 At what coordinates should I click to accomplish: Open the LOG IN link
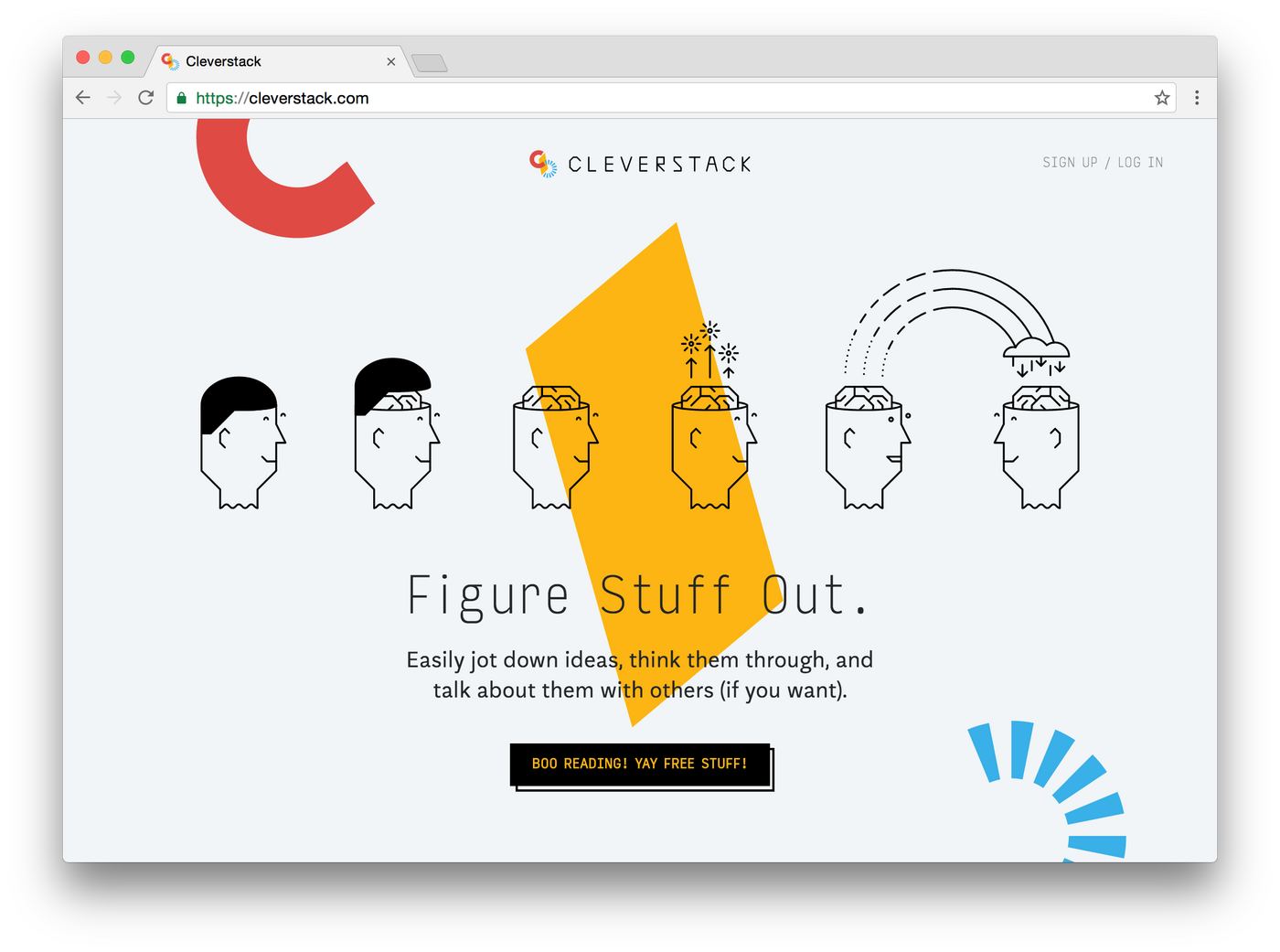[1140, 162]
